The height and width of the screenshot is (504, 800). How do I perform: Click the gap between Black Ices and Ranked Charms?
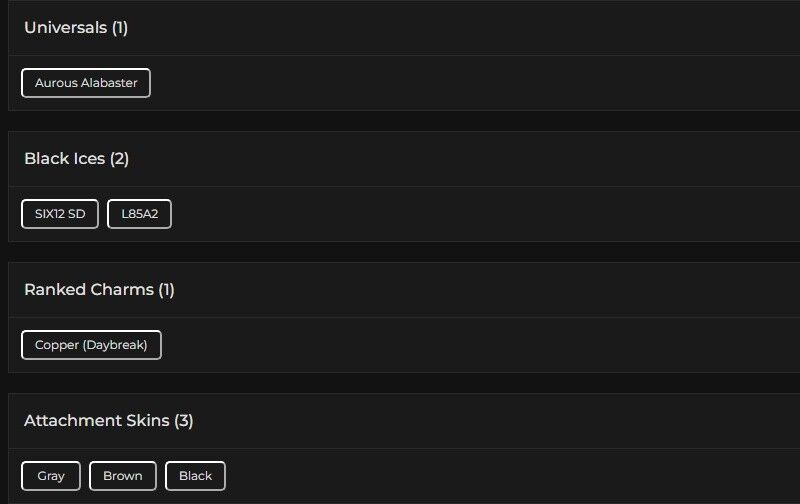coord(400,252)
